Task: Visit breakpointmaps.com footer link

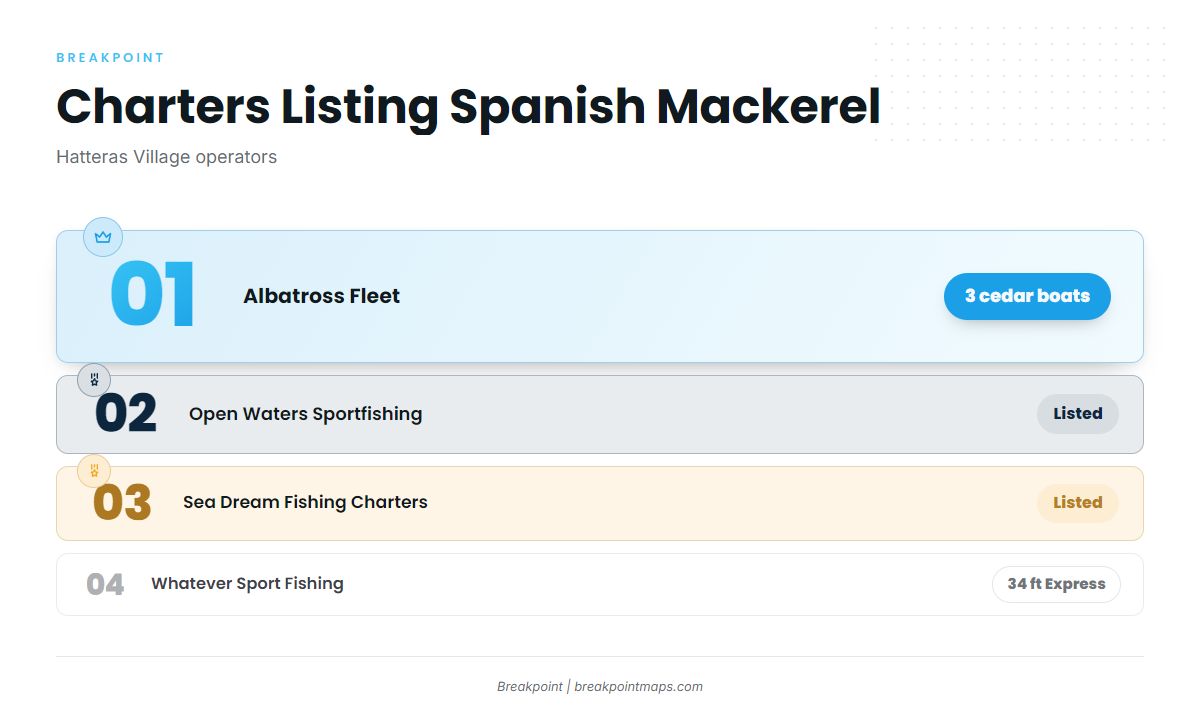Action: click(x=638, y=687)
